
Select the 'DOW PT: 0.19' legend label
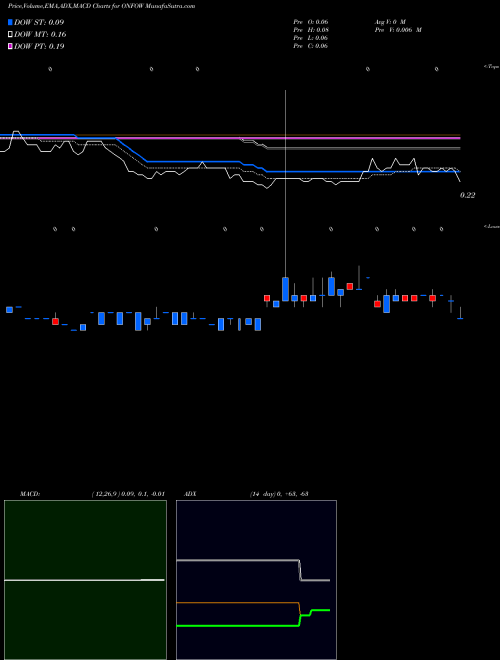[x=39, y=47]
